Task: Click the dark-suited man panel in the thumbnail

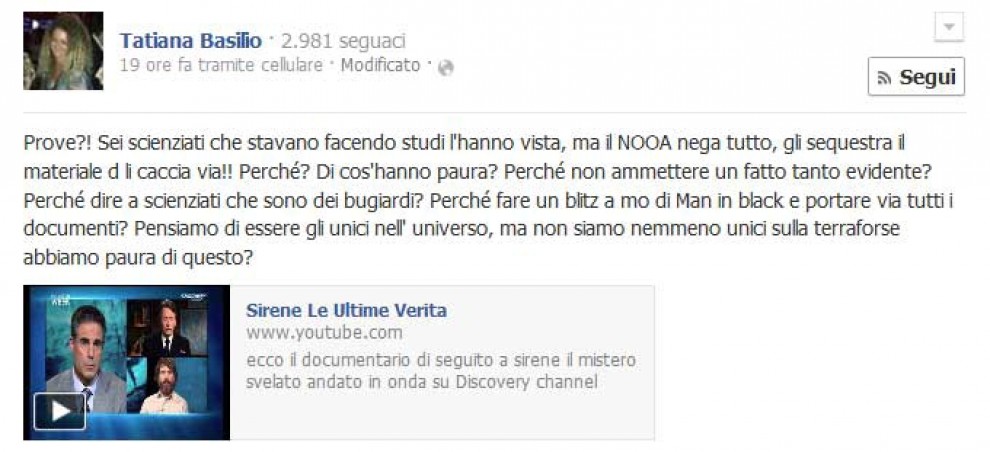Action: click(167, 327)
